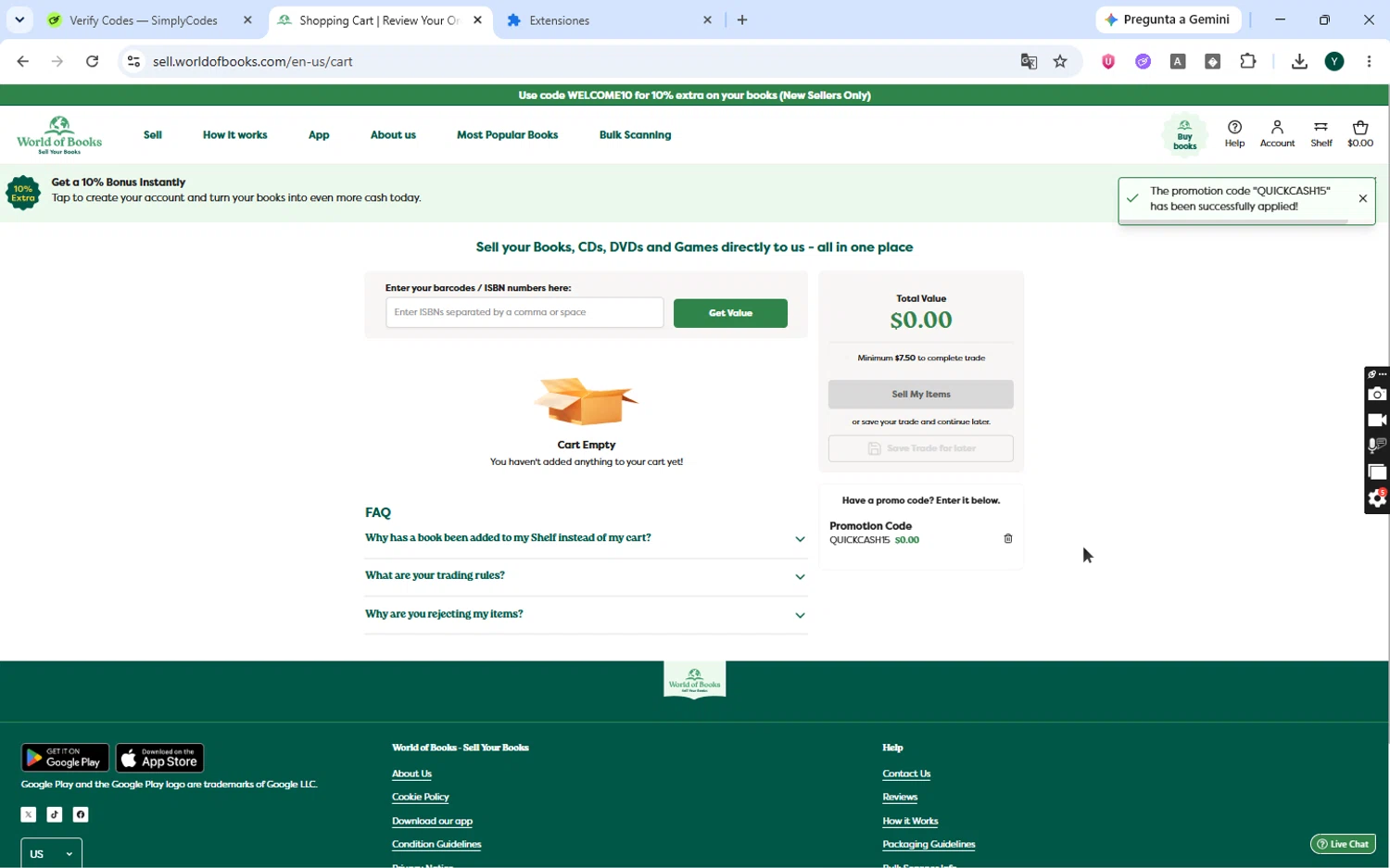Open the Condition Guidelines footer link
The width and height of the screenshot is (1390, 868).
[436, 845]
